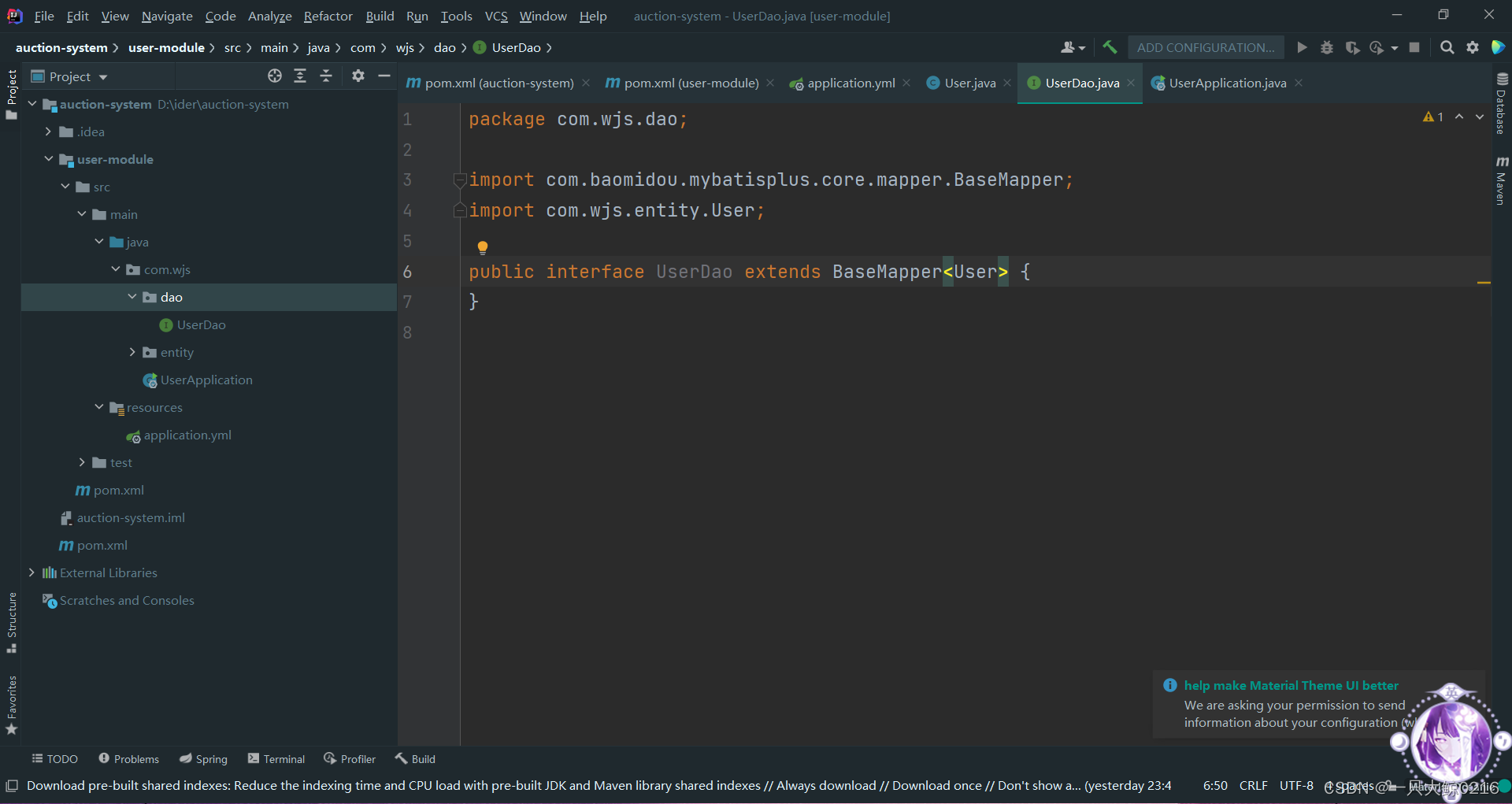Switch to the User.java tab

(969, 82)
